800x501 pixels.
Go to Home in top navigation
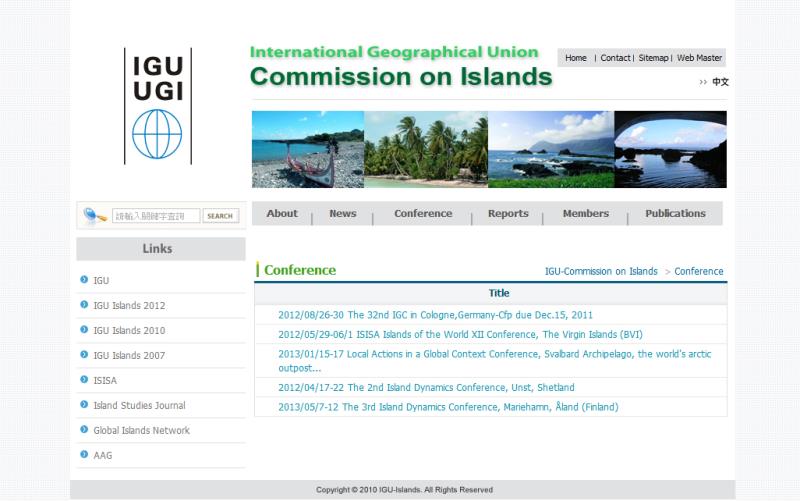pos(576,58)
